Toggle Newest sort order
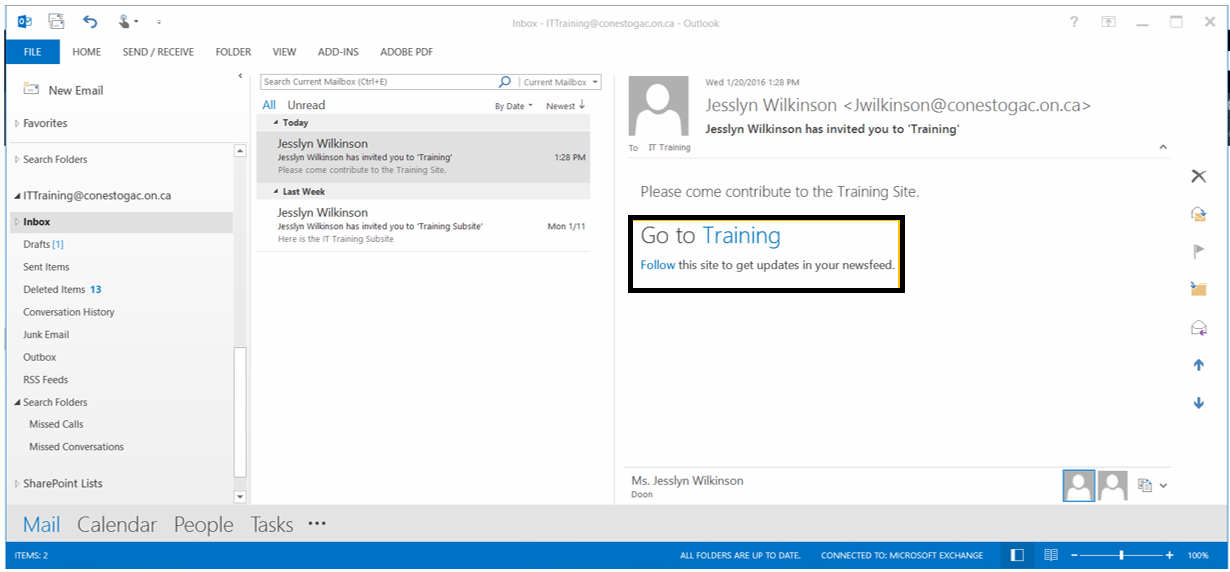Screen dimensions: 1230x572 [x=565, y=106]
